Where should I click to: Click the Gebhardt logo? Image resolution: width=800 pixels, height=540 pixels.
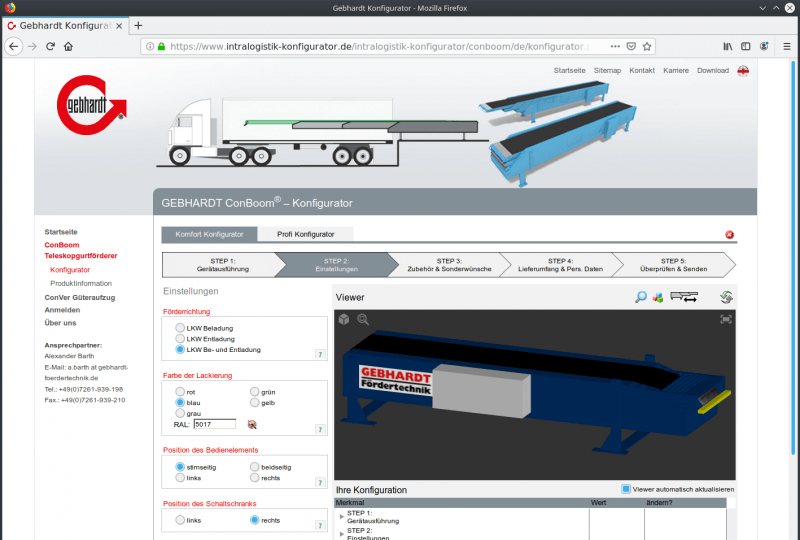tap(91, 105)
